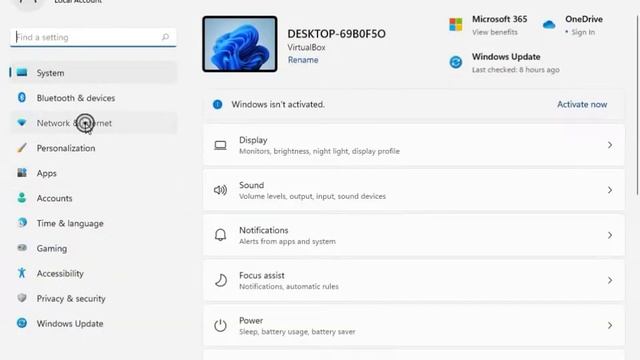Viewport: 640px width, 360px height.
Task: Open Windows Update status at top right
Action: 504,62
